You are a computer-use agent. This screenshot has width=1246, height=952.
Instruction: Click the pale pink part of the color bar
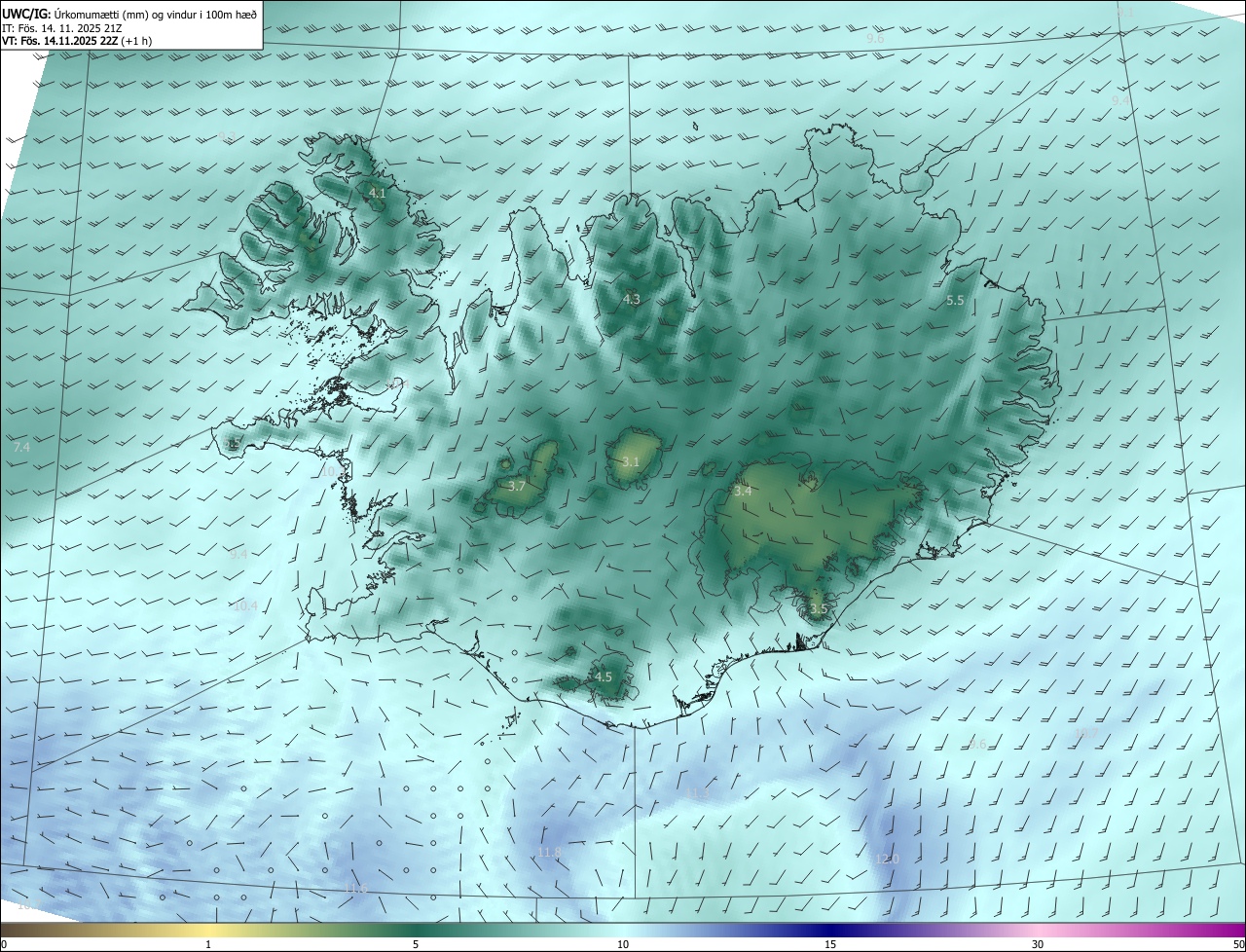1038,930
